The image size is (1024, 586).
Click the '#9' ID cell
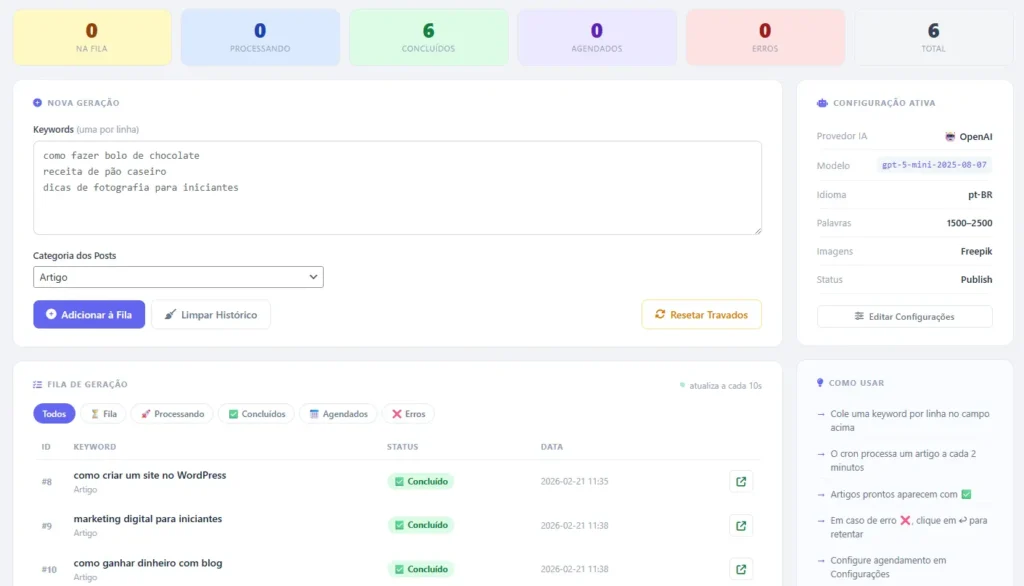(x=46, y=525)
